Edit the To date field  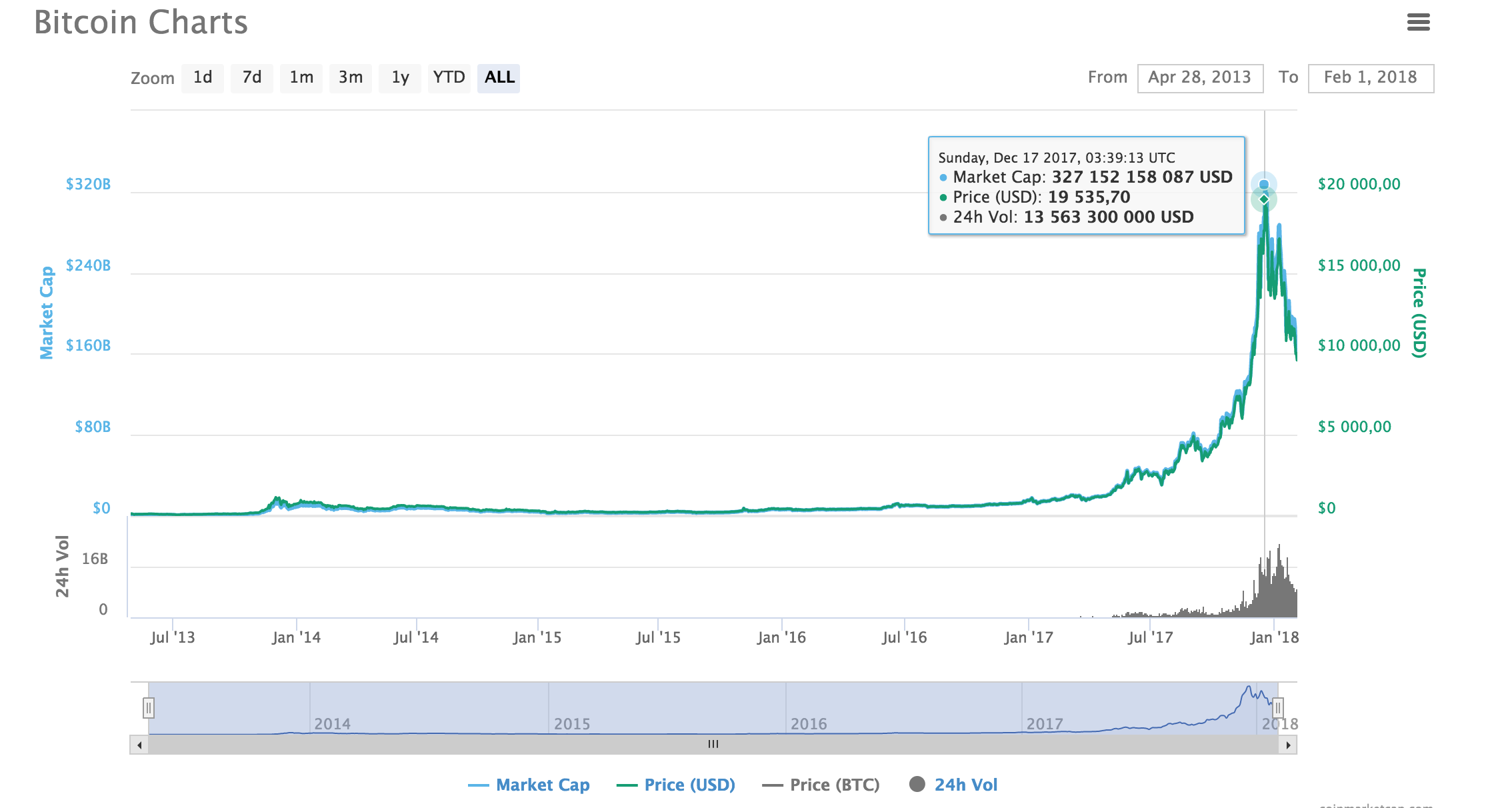1371,78
